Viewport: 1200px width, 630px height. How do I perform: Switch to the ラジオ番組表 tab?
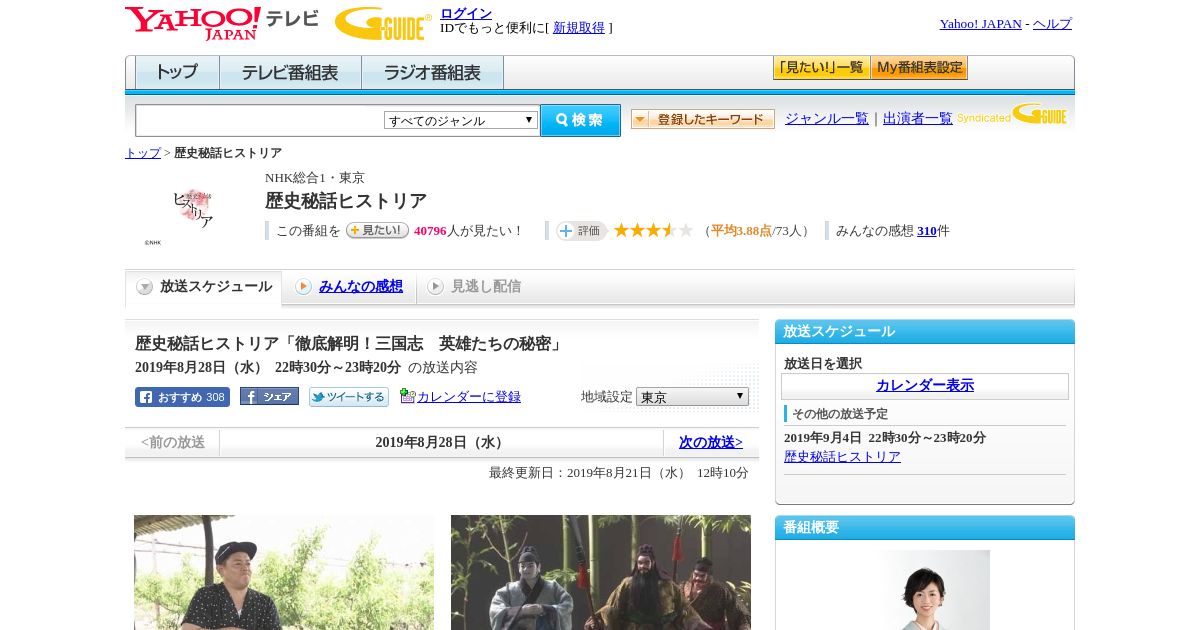tap(432, 73)
